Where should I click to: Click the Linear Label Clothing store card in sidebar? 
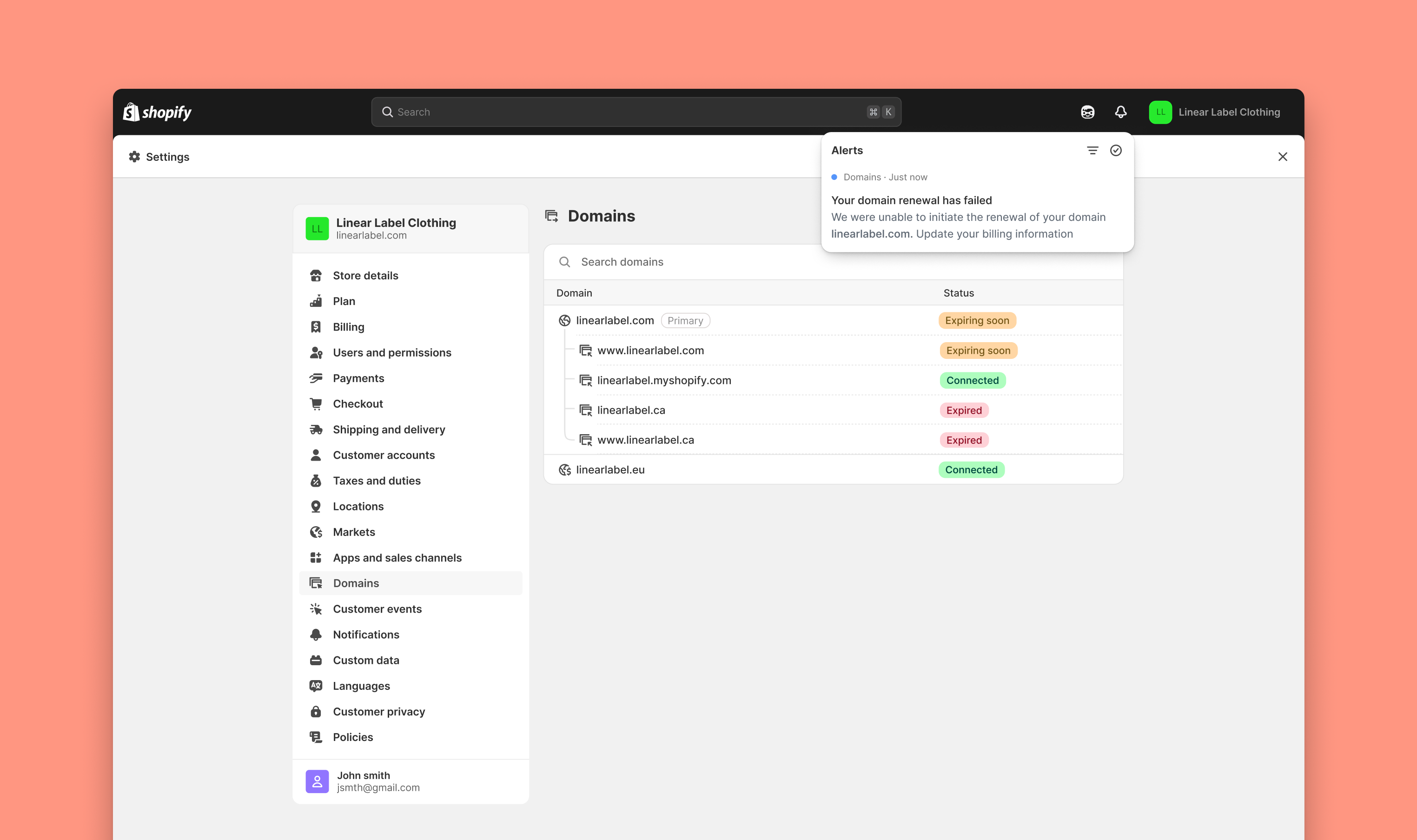pos(411,229)
